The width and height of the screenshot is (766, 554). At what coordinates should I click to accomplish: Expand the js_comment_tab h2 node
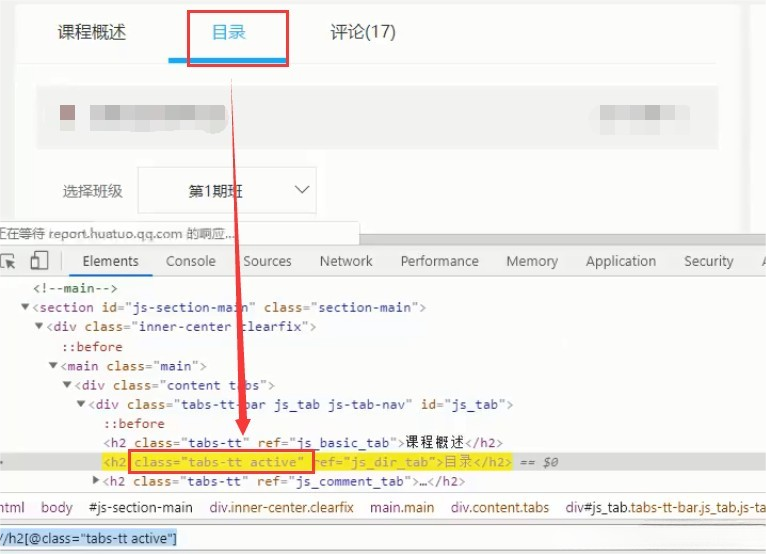pyautogui.click(x=95, y=482)
